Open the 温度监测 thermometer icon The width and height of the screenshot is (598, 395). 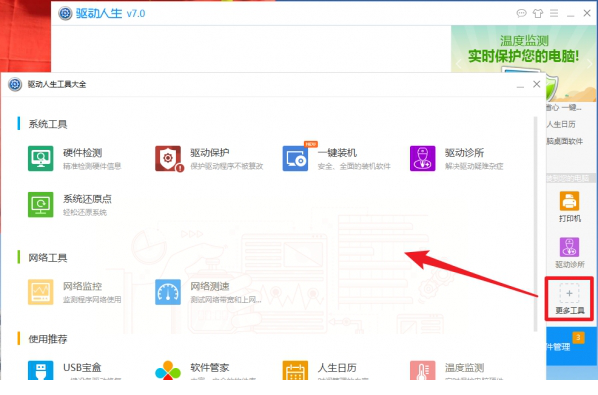click(x=423, y=370)
